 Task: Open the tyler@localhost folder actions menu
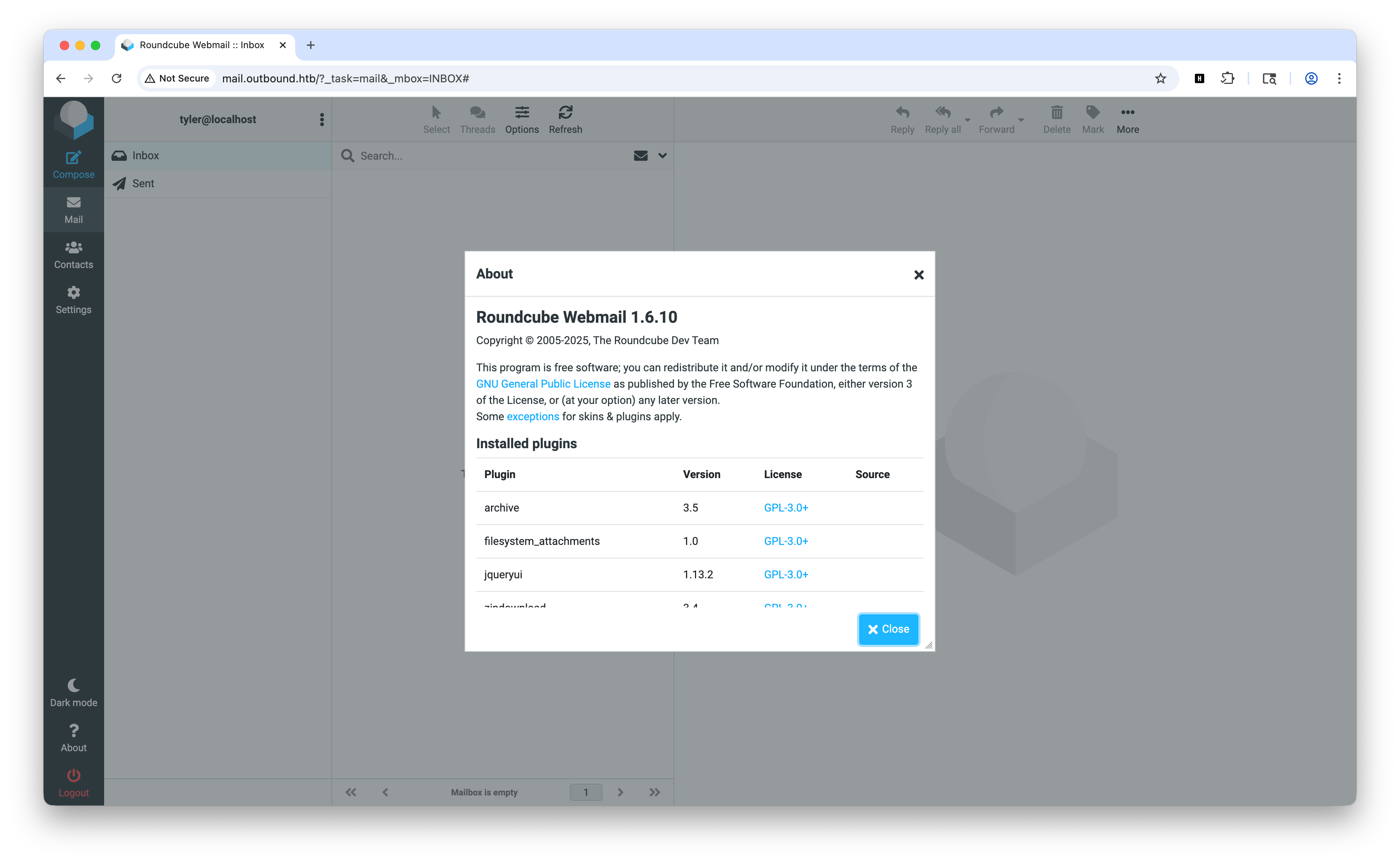click(x=322, y=119)
